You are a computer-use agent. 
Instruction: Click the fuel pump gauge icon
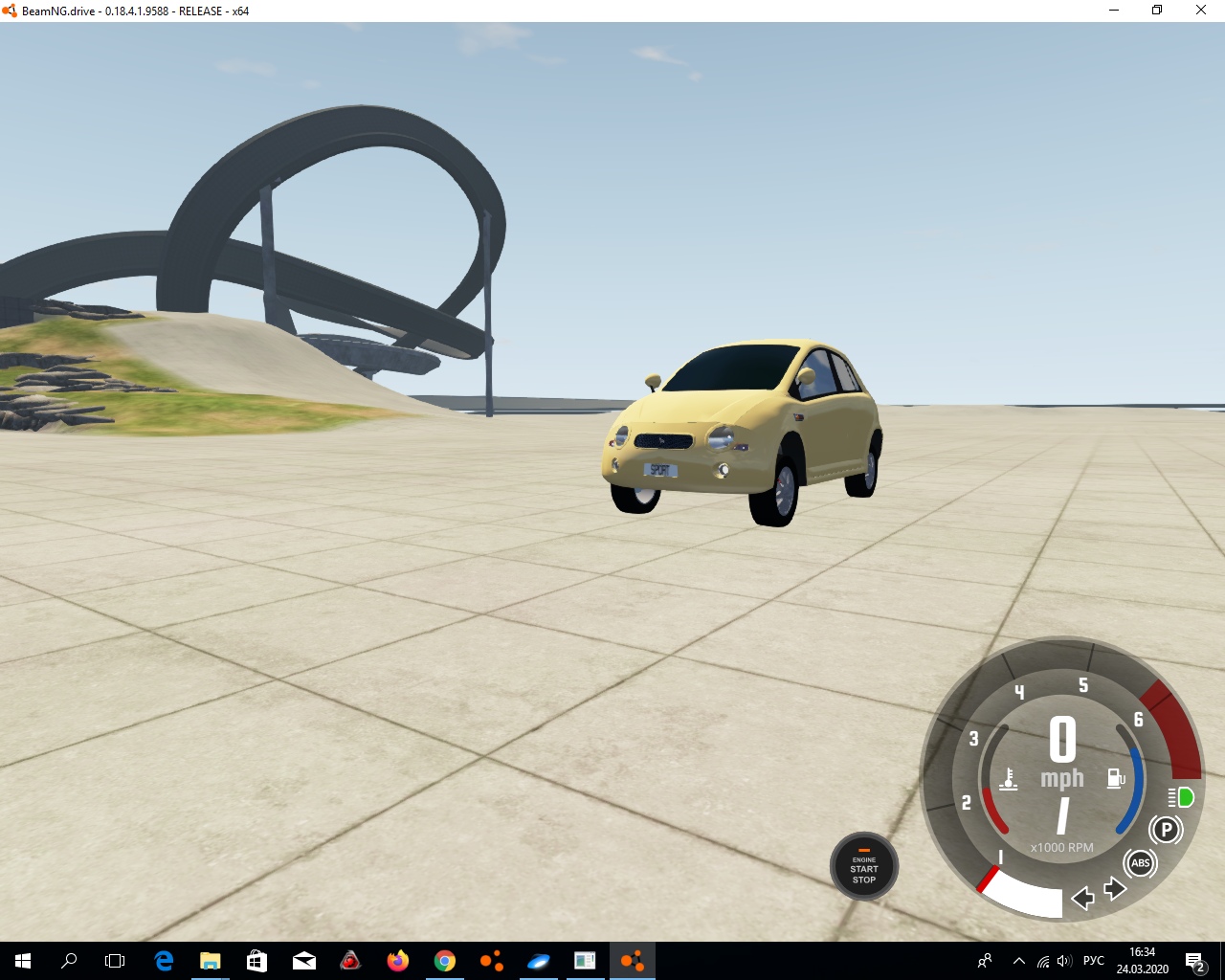pos(1116,779)
